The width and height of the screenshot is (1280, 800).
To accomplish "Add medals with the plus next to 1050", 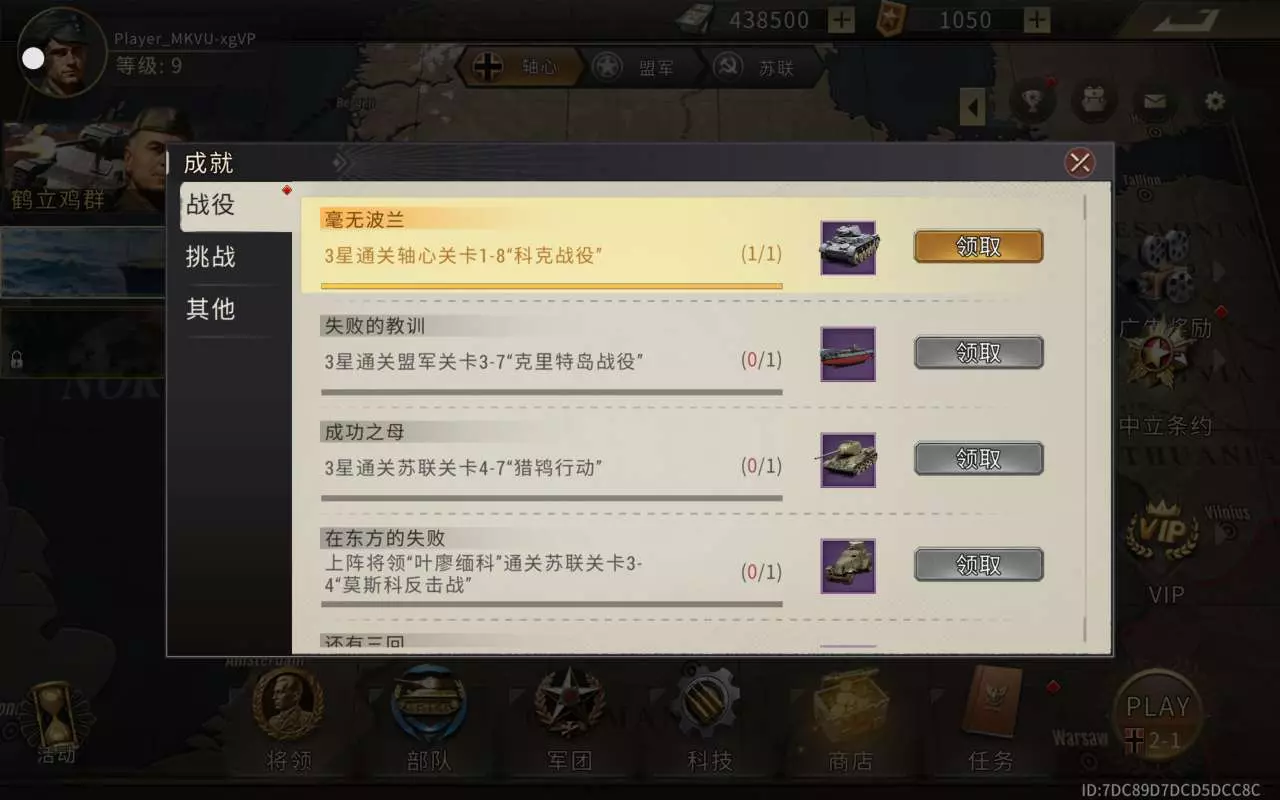I will [1038, 19].
